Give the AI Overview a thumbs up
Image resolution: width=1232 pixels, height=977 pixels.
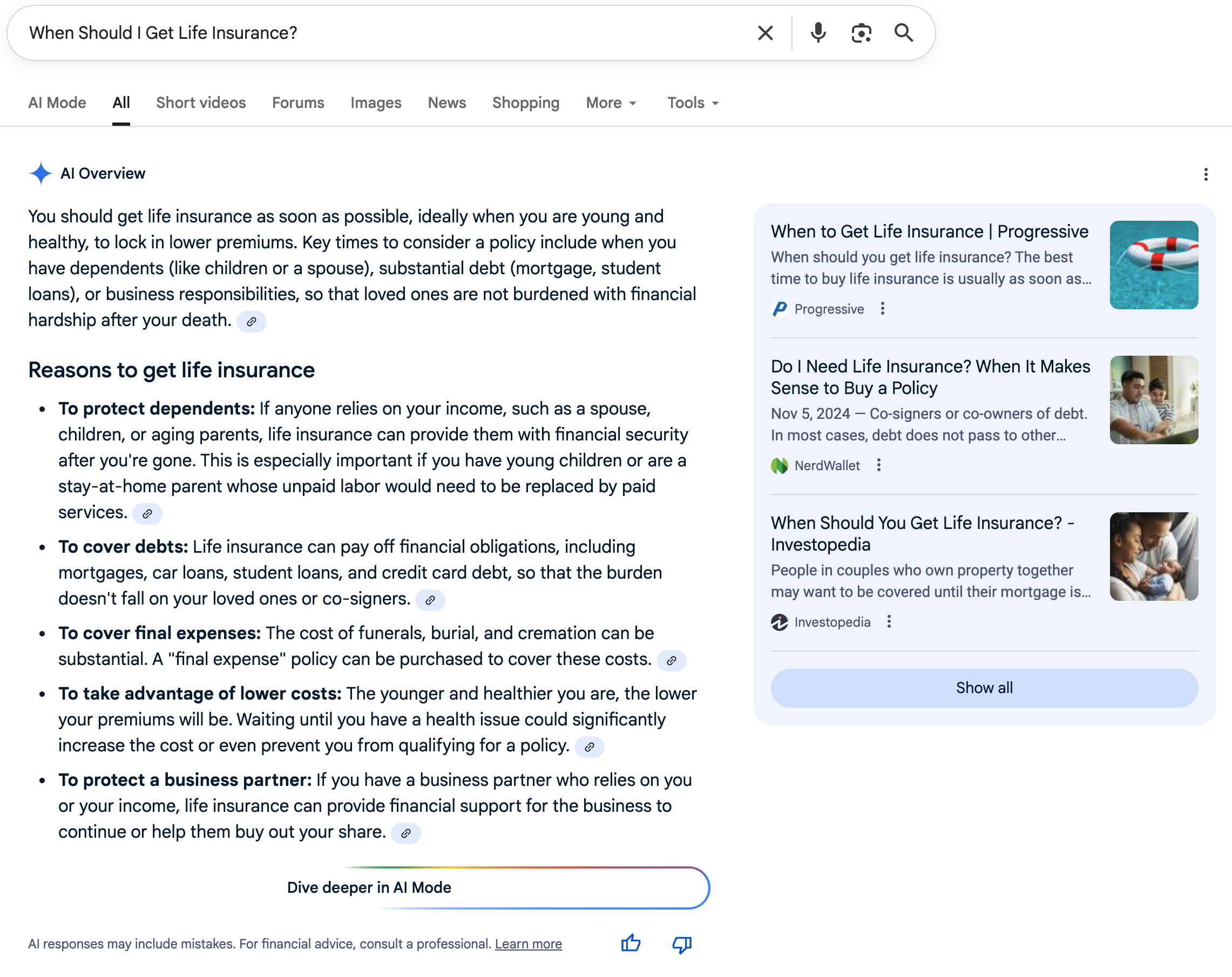(631, 944)
